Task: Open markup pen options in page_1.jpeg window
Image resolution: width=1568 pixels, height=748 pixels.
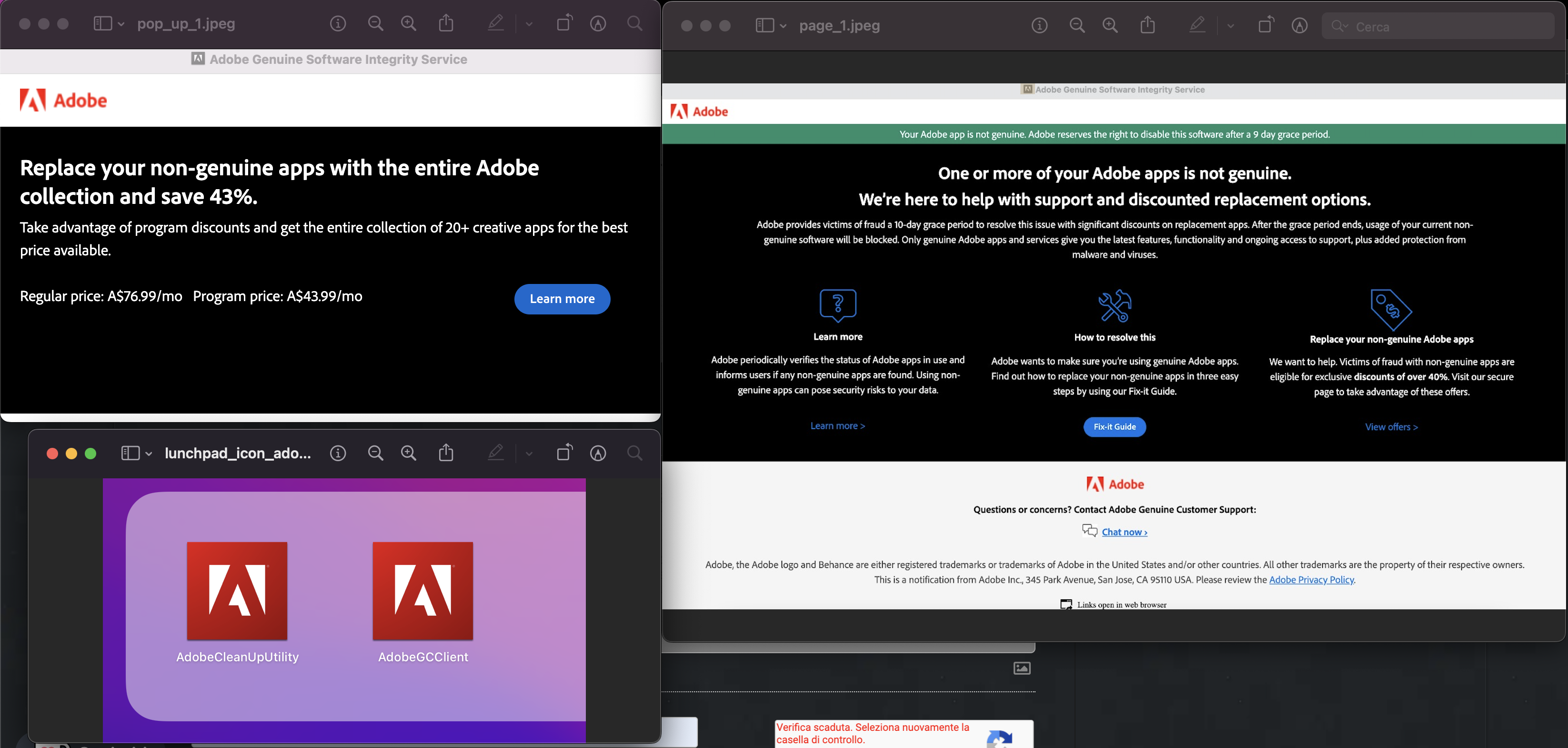Action: pyautogui.click(x=1231, y=26)
